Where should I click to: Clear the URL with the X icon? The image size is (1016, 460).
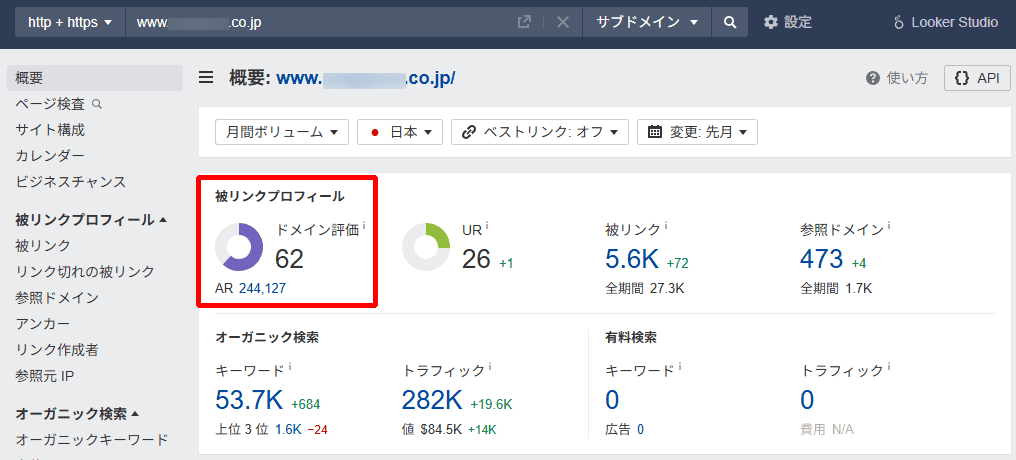(x=562, y=22)
